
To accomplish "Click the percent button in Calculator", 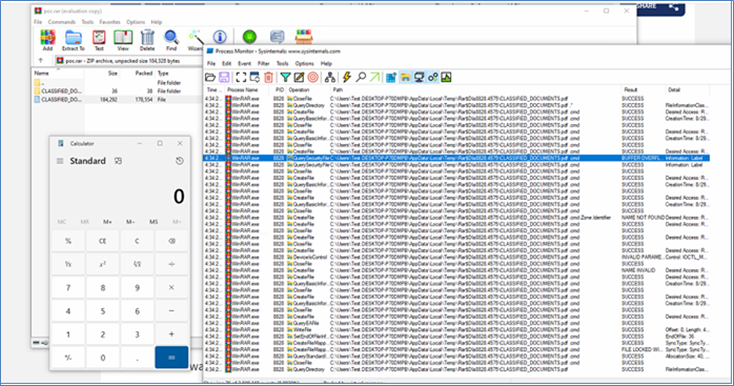I will point(68,241).
